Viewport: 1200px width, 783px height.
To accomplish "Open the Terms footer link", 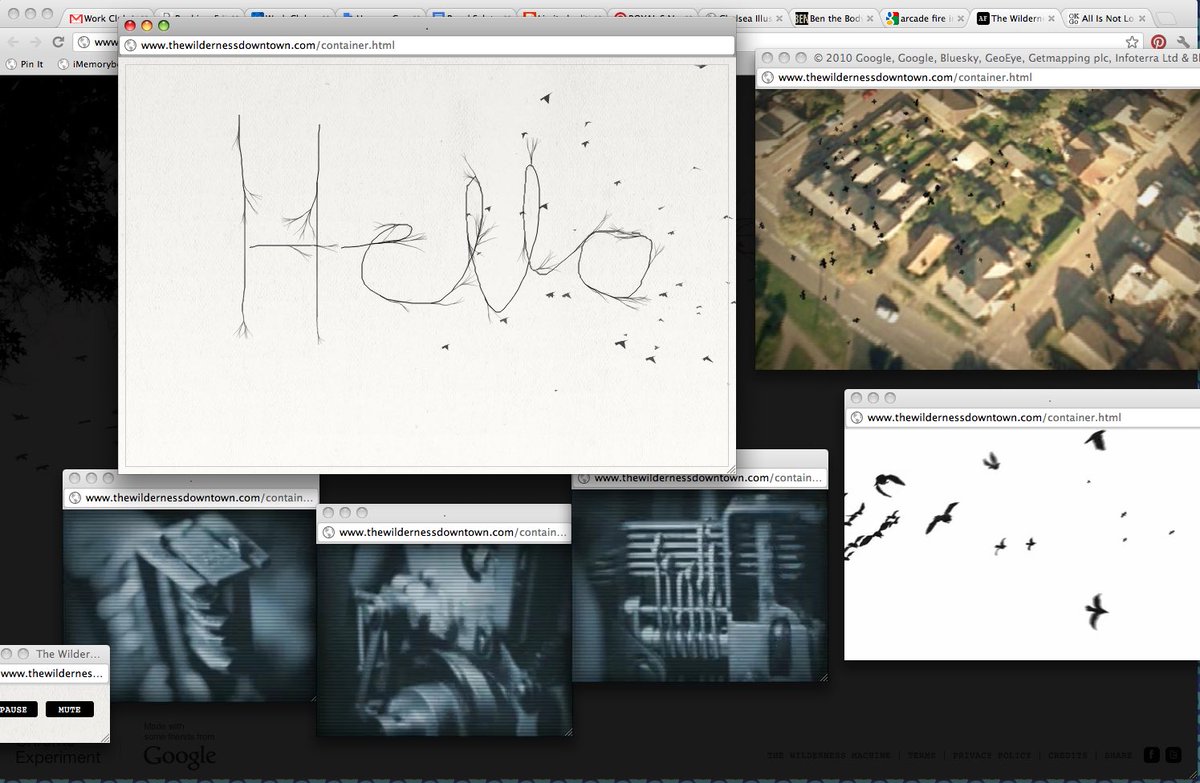I will (x=921, y=755).
